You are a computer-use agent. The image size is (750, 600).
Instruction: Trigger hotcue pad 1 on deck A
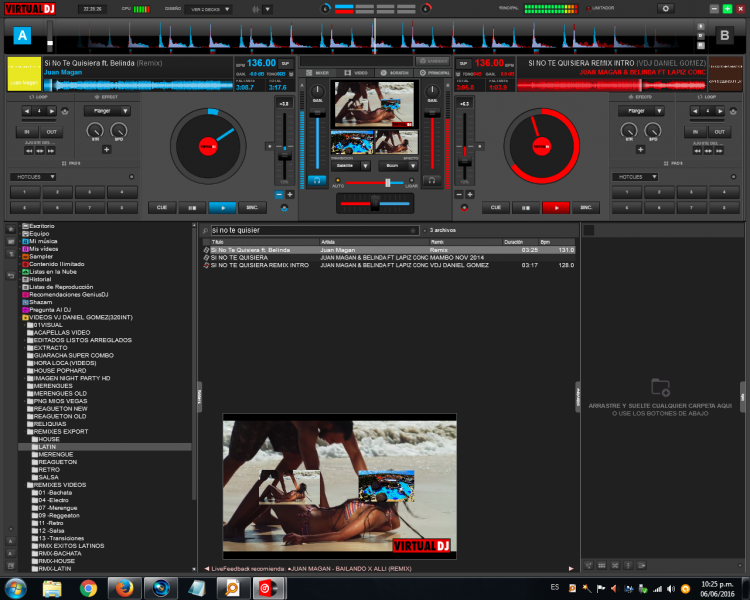click(25, 192)
